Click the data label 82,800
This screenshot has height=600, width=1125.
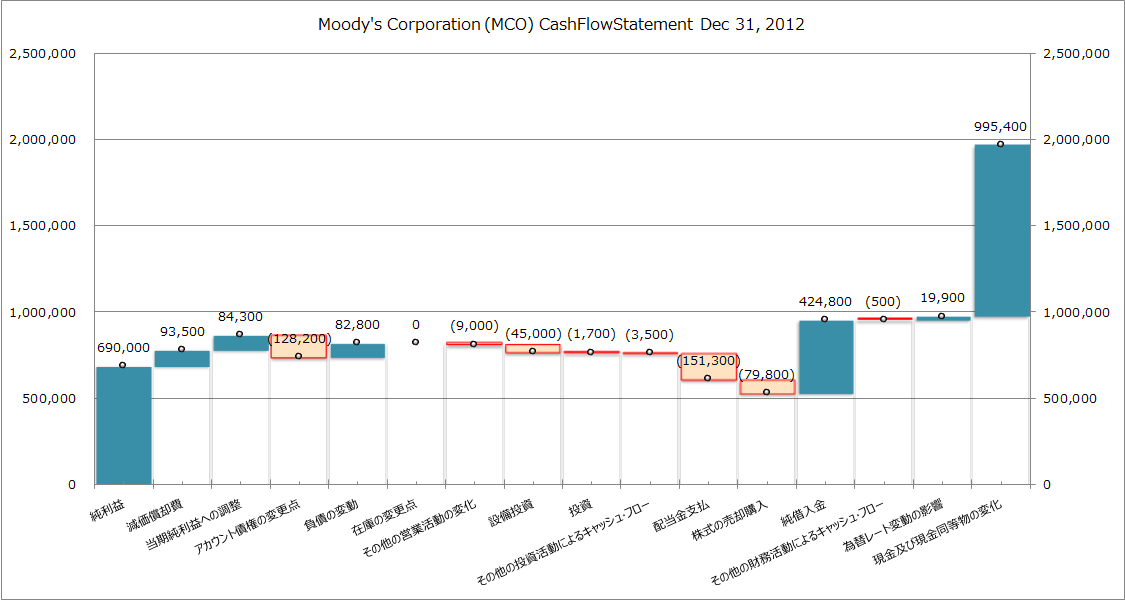tap(357, 325)
